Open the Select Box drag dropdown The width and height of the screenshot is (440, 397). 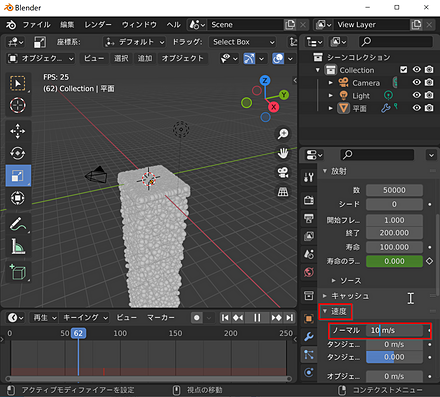(x=243, y=42)
